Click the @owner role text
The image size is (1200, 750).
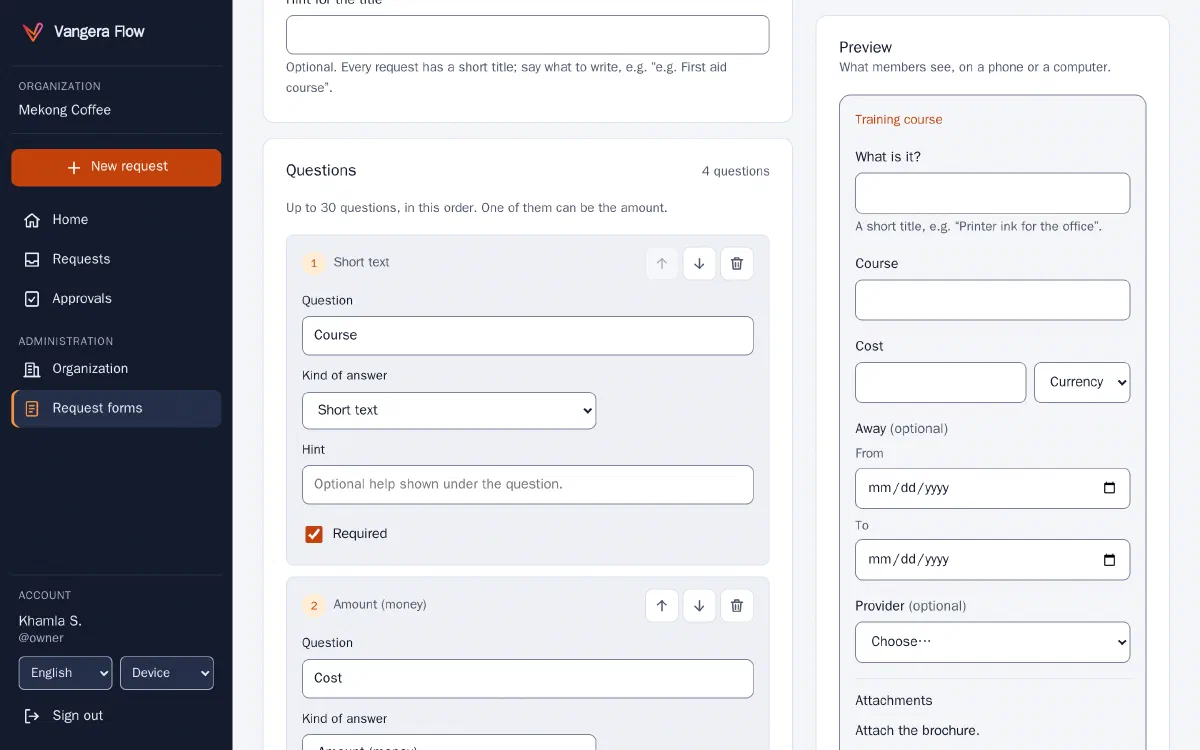[41, 638]
